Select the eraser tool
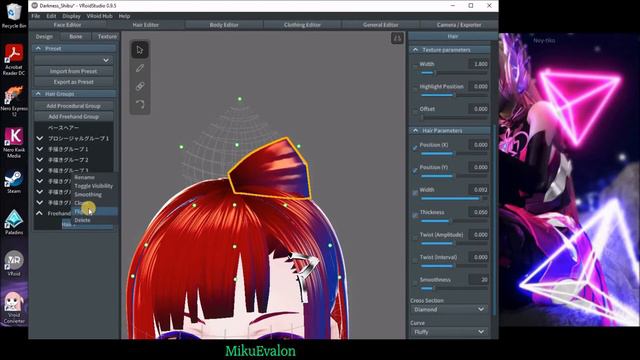Viewport: 640px width, 360px height. pos(140,86)
